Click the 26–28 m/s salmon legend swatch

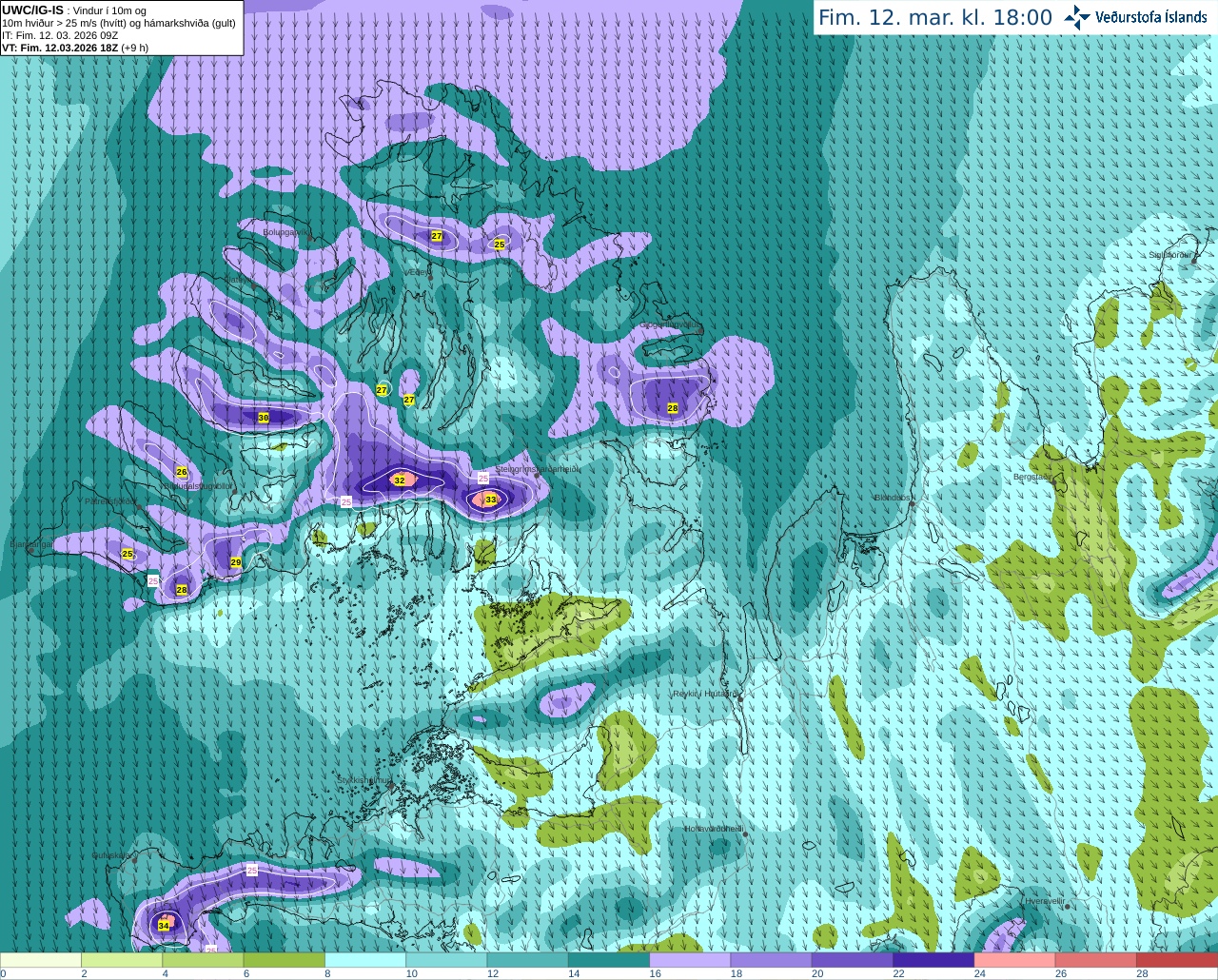[1096, 960]
